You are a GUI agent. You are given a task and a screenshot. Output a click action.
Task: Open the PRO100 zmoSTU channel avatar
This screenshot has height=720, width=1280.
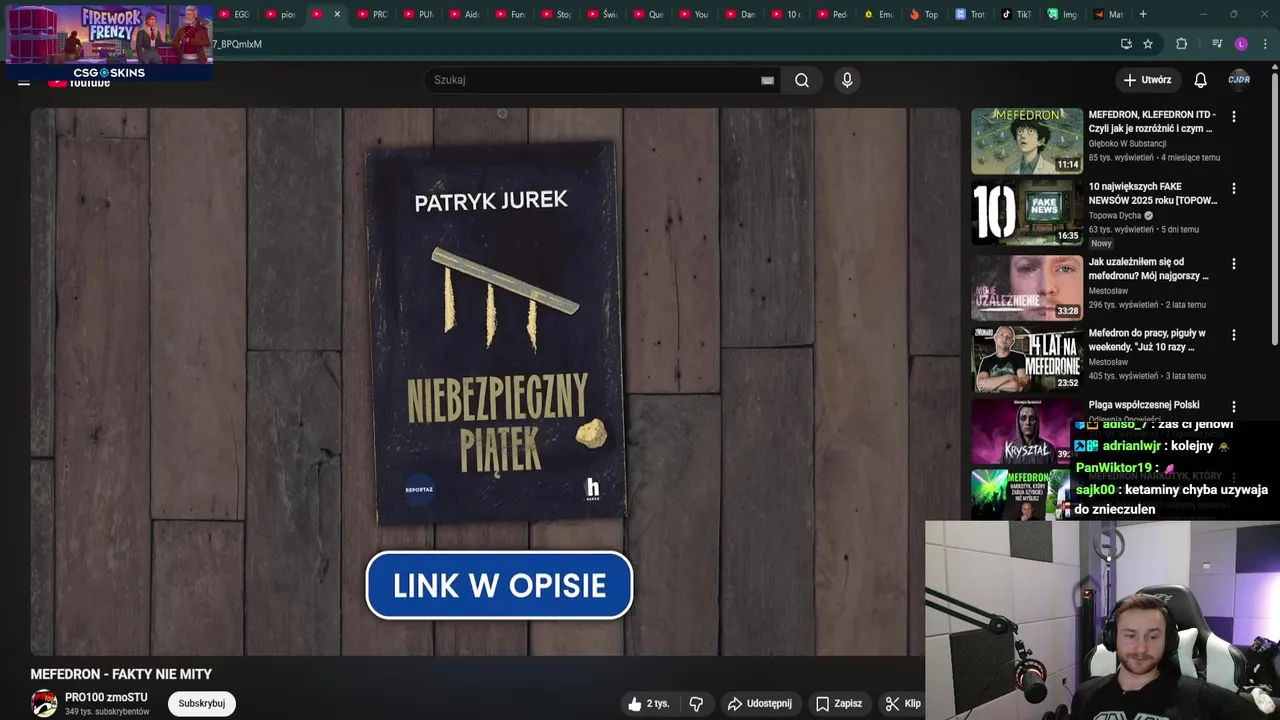(44, 704)
